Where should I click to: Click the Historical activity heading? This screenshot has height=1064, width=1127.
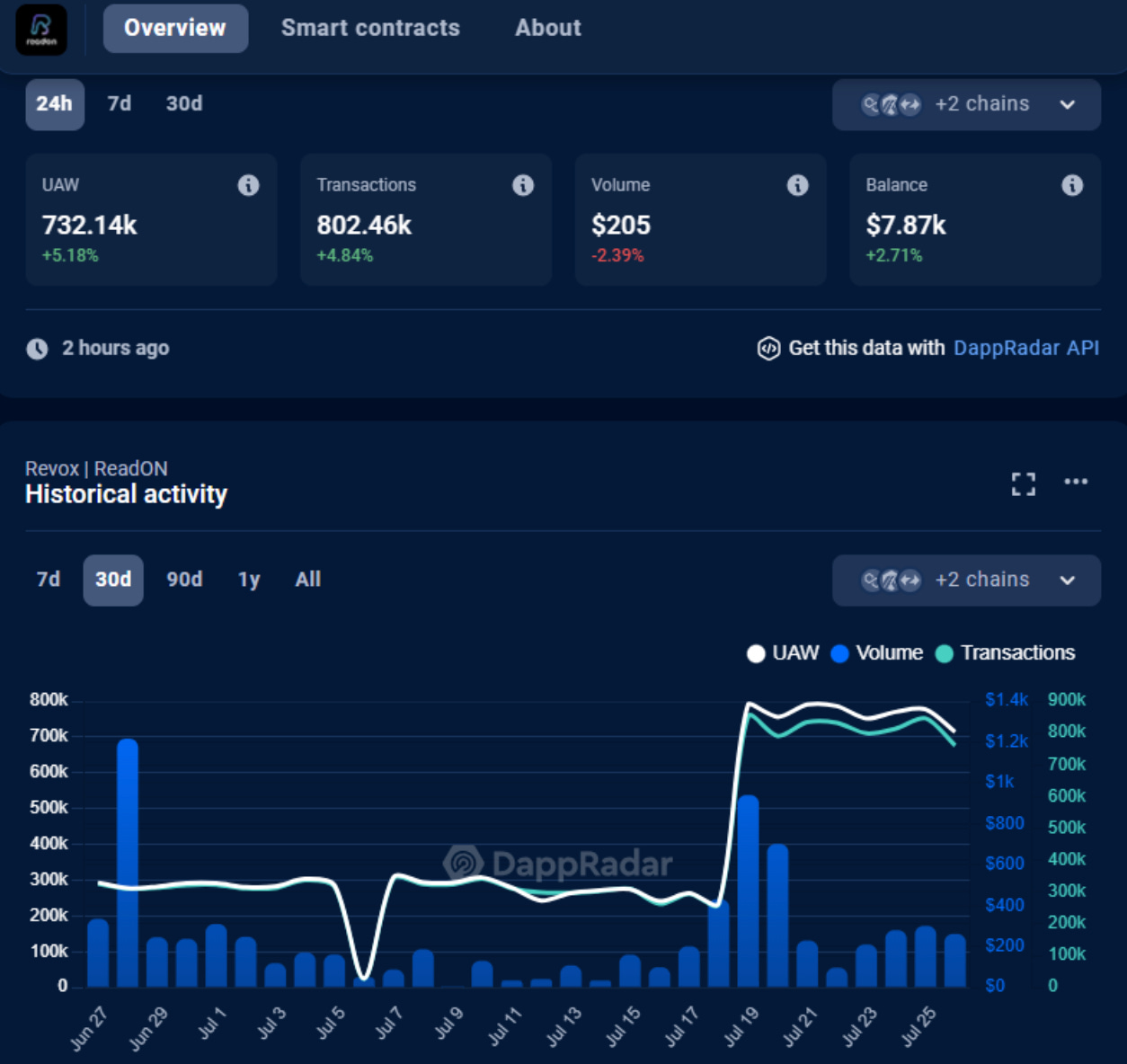(x=127, y=495)
